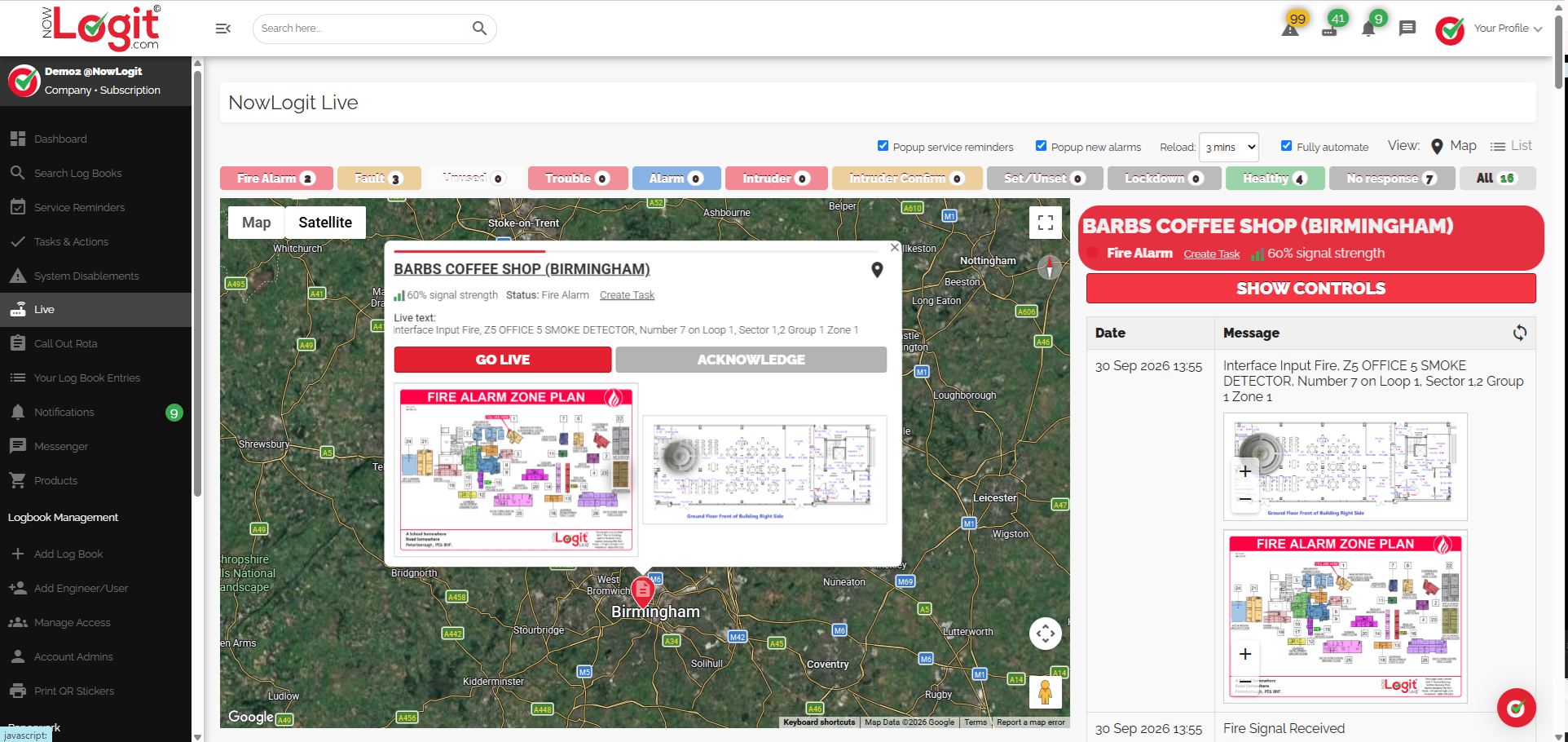Image resolution: width=1568 pixels, height=742 pixels.
Task: Select the Live sidebar icon
Action: tap(18, 309)
